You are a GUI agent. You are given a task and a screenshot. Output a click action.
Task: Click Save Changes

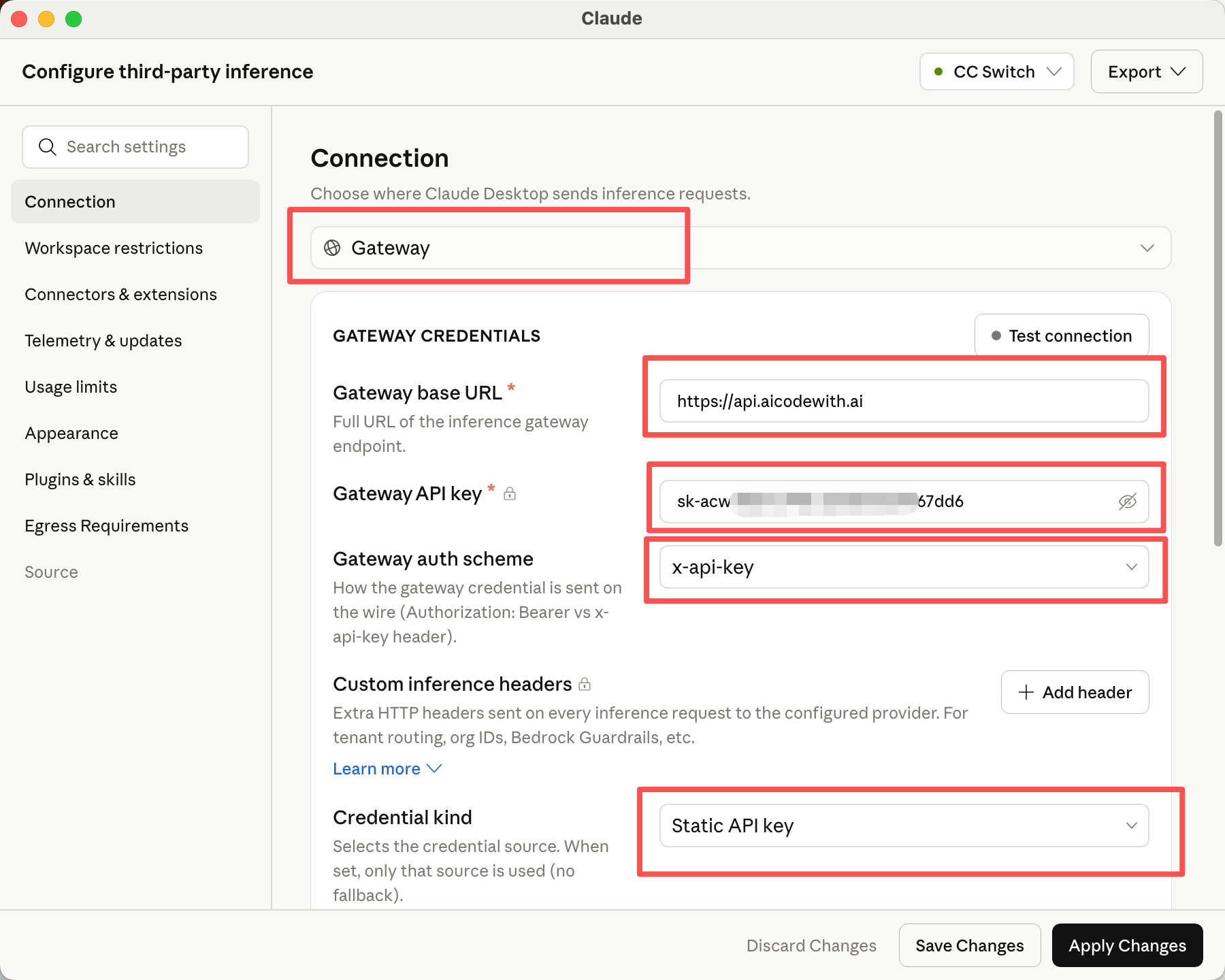970,945
